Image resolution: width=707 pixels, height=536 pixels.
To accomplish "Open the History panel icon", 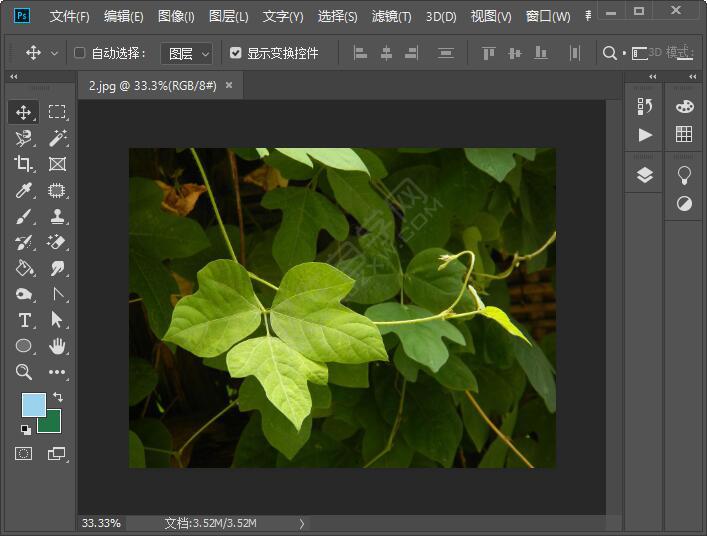I will 645,106.
